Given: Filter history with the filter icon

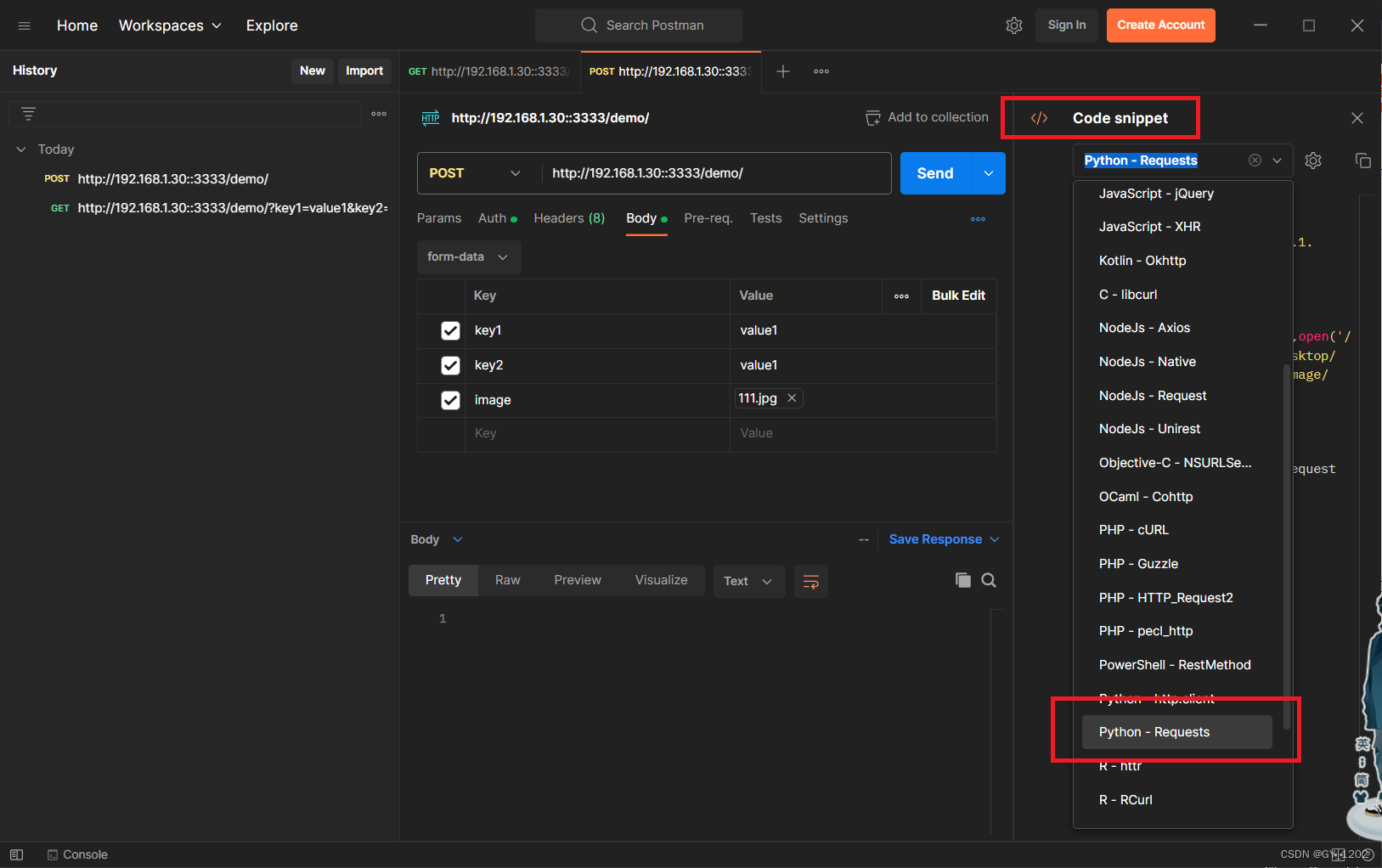Looking at the screenshot, I should pyautogui.click(x=28, y=114).
